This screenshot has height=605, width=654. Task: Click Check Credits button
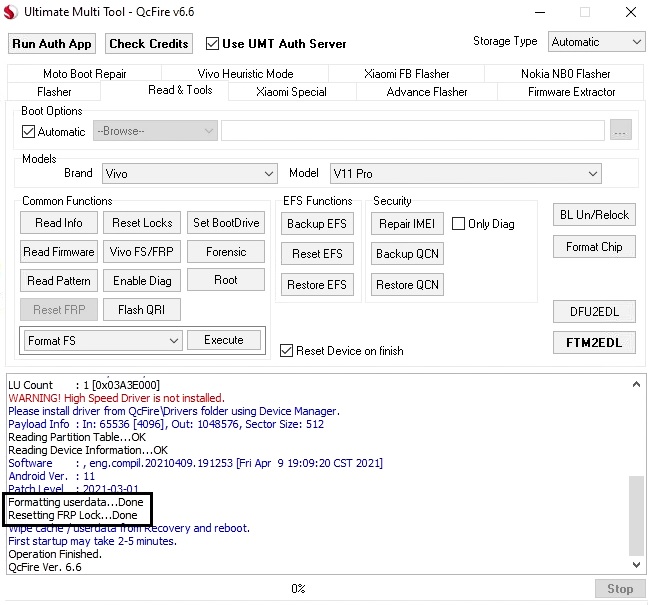(148, 44)
